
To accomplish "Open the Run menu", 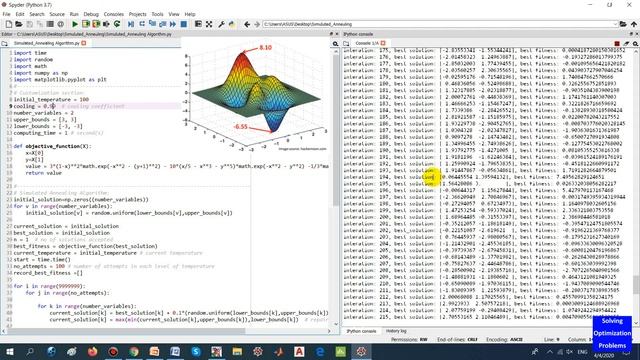I will 74,14.
